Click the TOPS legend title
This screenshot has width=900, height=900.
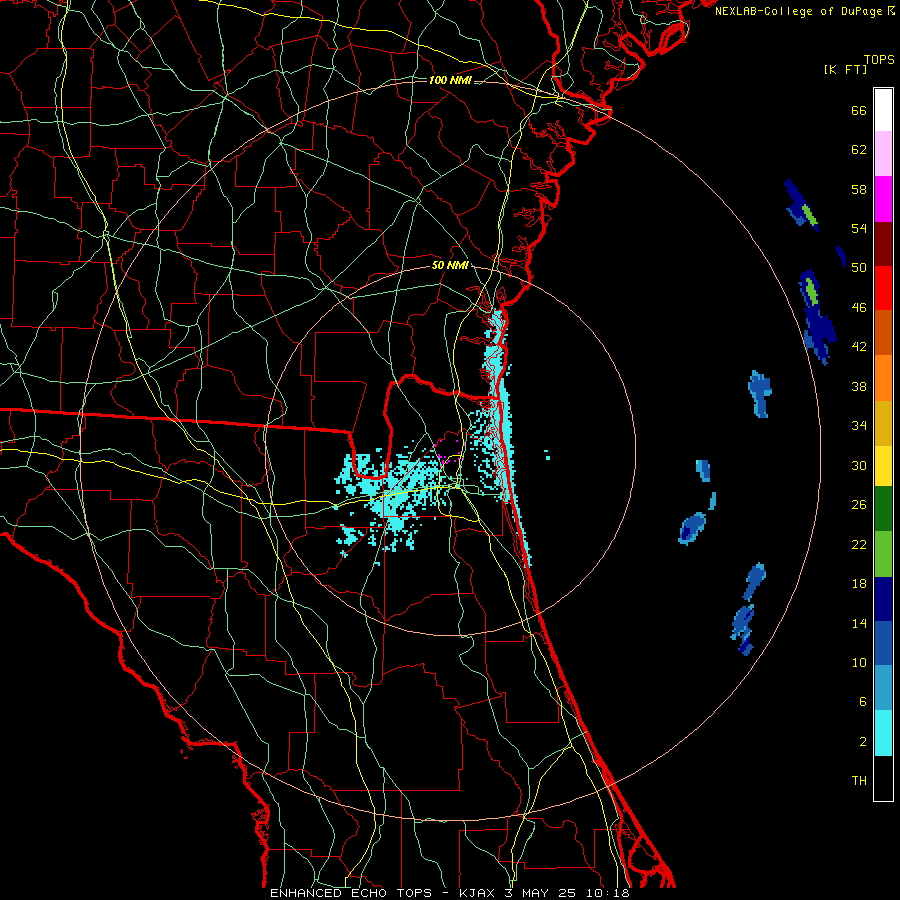pyautogui.click(x=879, y=59)
